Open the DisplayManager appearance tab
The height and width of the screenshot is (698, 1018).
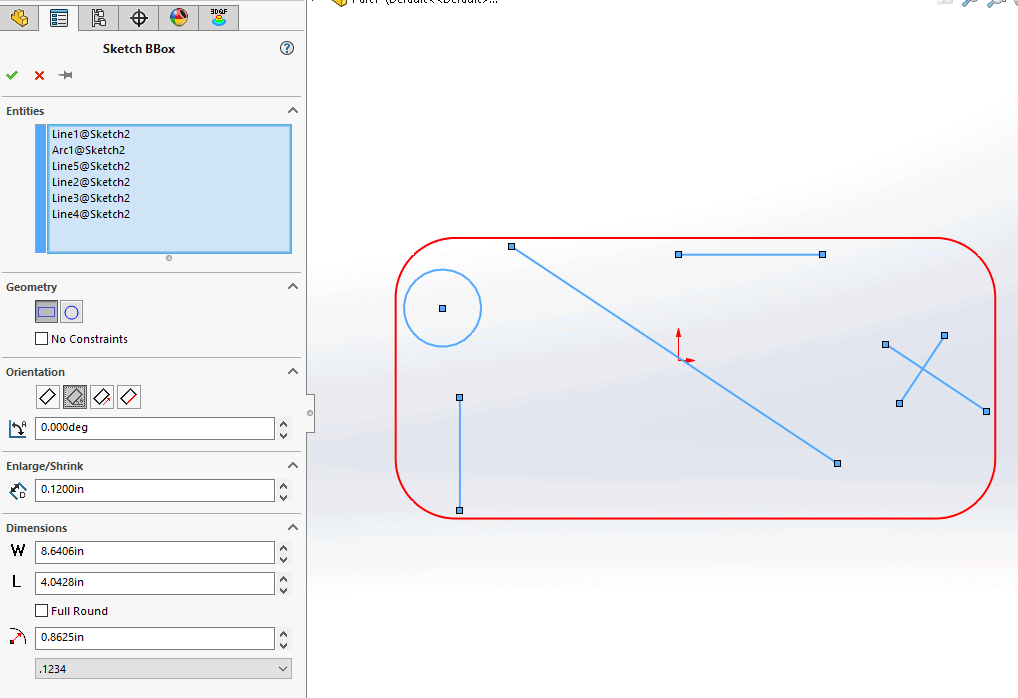[x=178, y=17]
